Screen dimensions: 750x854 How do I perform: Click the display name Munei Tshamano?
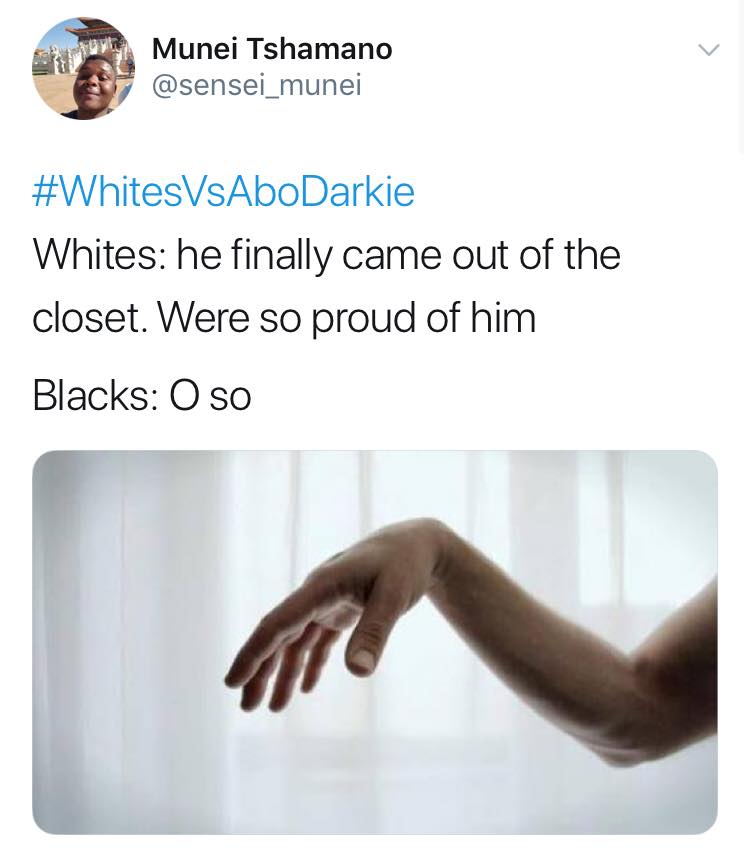(272, 49)
